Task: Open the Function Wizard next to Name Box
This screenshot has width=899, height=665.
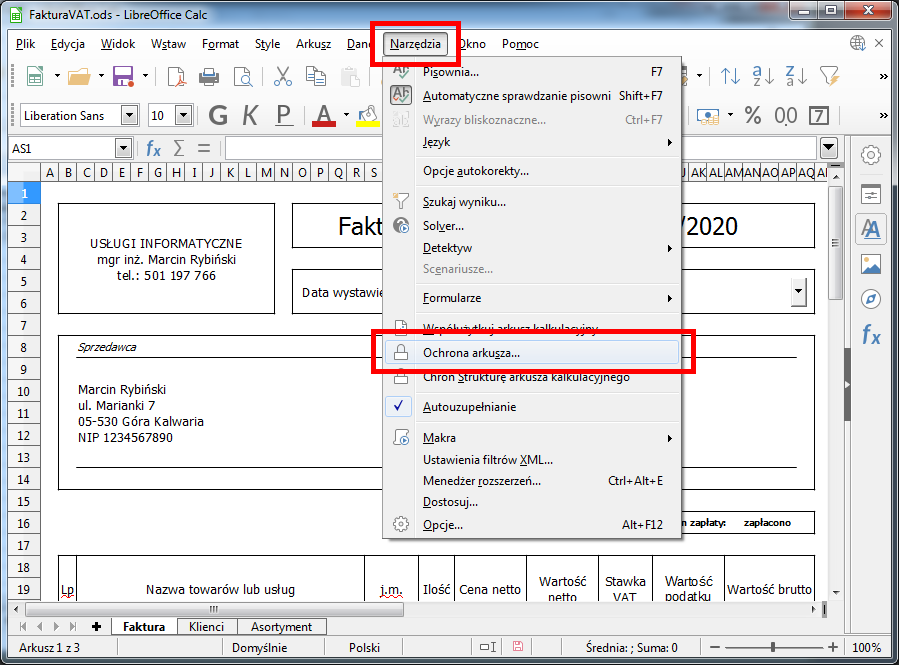Action: (153, 149)
